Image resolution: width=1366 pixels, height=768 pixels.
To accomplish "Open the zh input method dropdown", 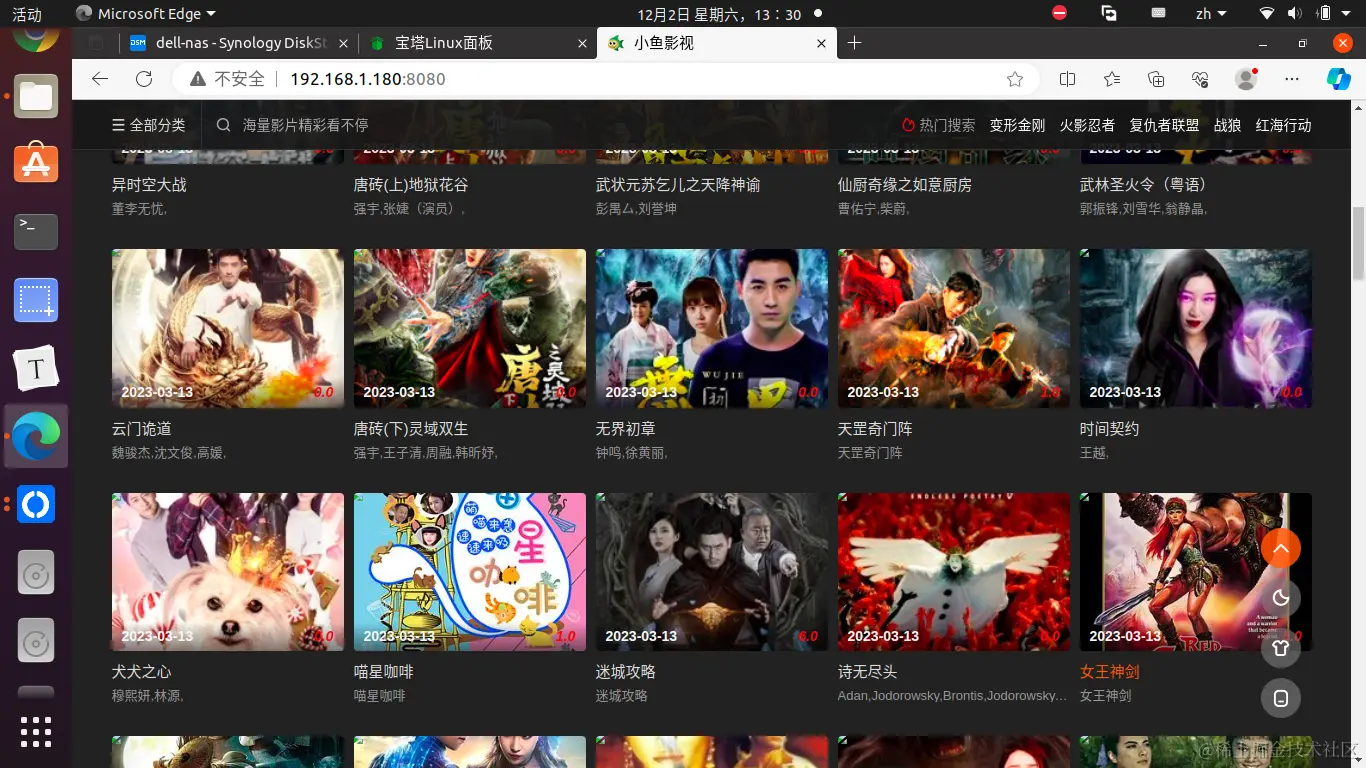I will coord(1209,14).
